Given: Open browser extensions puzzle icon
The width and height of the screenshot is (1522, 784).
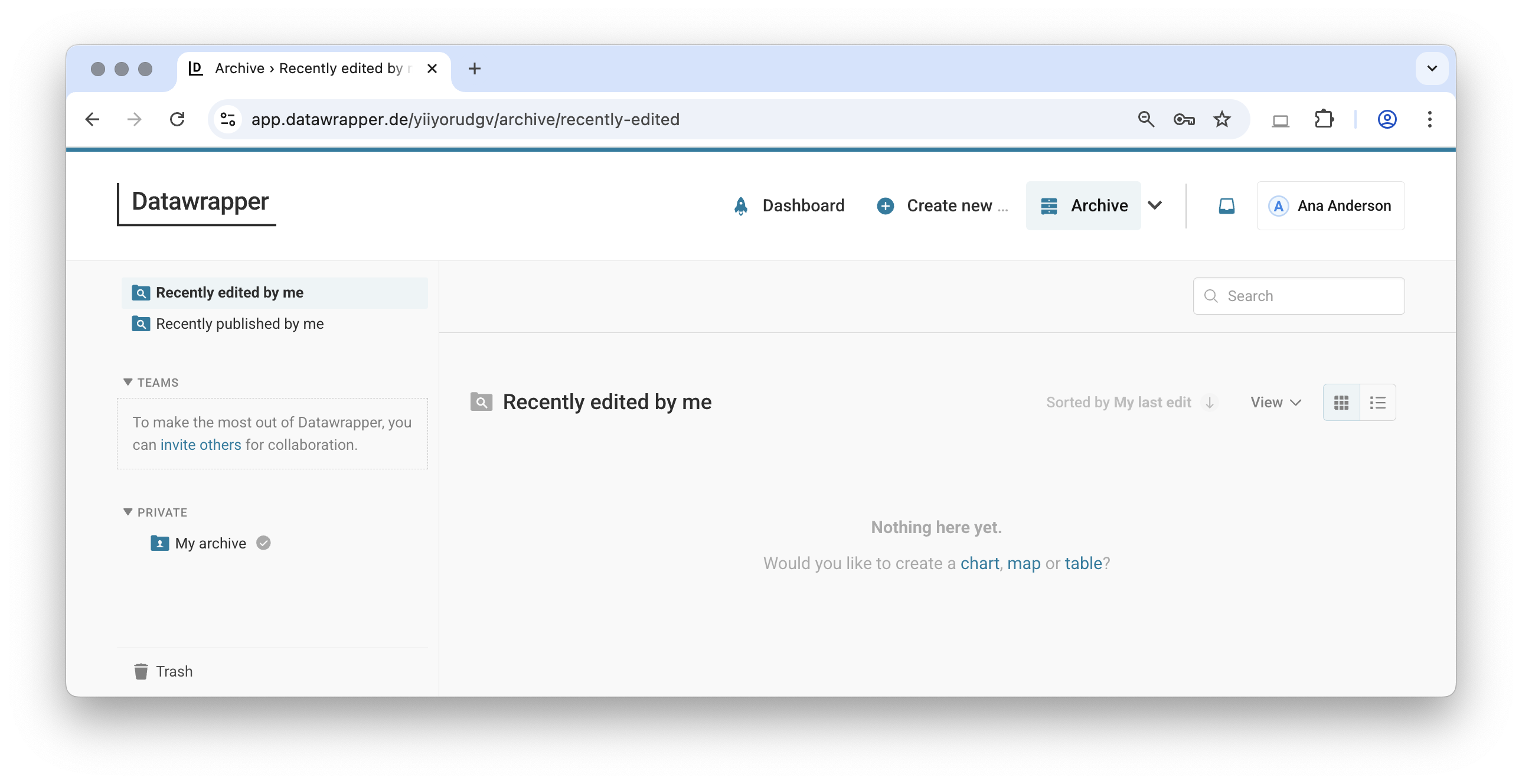Looking at the screenshot, I should tap(1324, 119).
